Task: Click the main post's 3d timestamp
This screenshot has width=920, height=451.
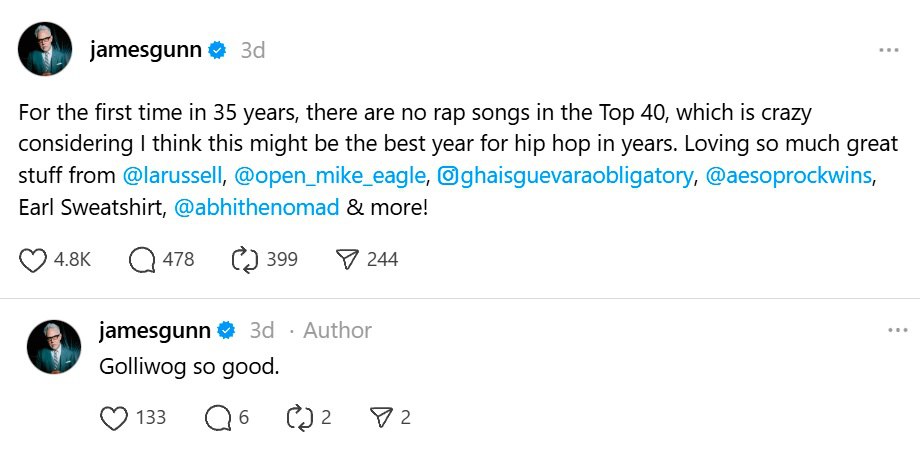Action: (253, 50)
